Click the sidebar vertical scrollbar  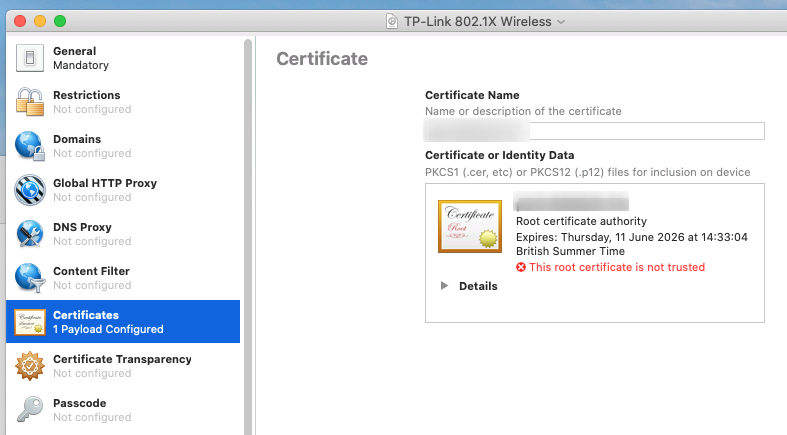(248, 236)
